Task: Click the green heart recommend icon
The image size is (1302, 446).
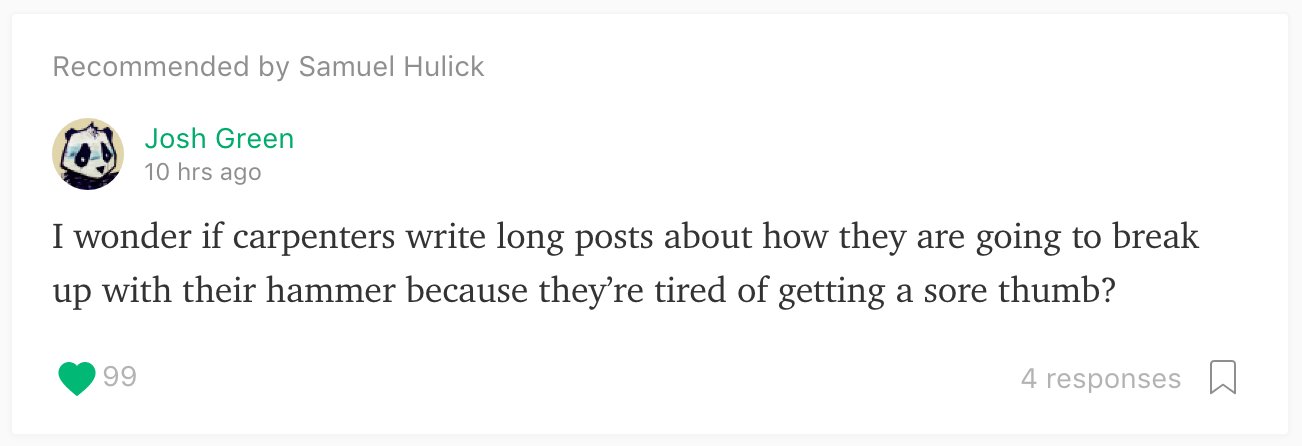Action: pos(77,378)
